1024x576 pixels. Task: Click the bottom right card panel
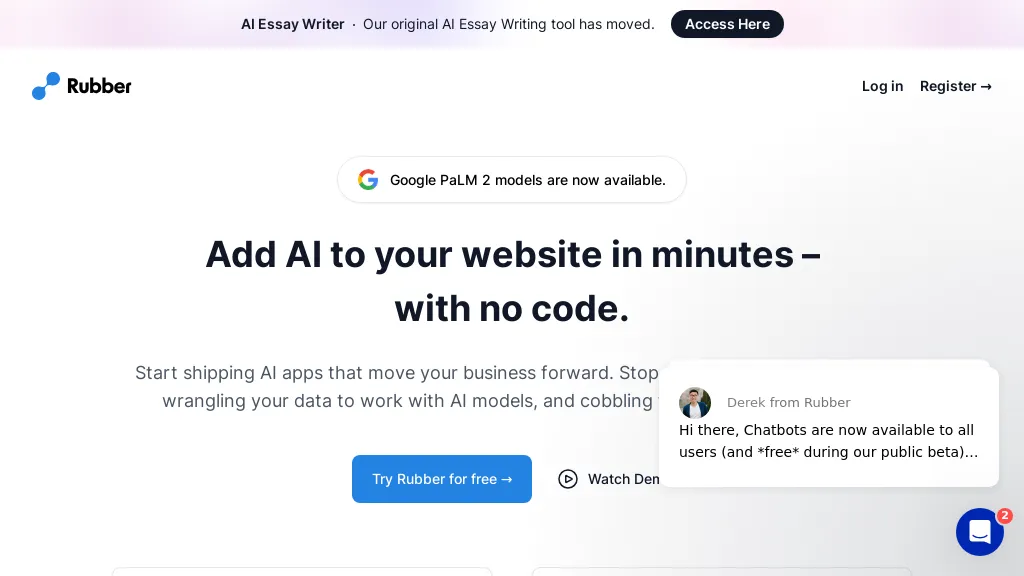721,571
